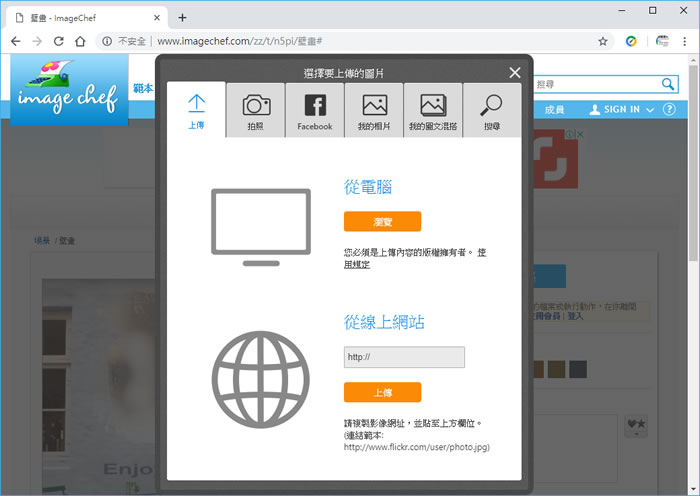This screenshot has width=700, height=496.
Task: Open the 拍照 camera tab
Action: pyautogui.click(x=256, y=111)
